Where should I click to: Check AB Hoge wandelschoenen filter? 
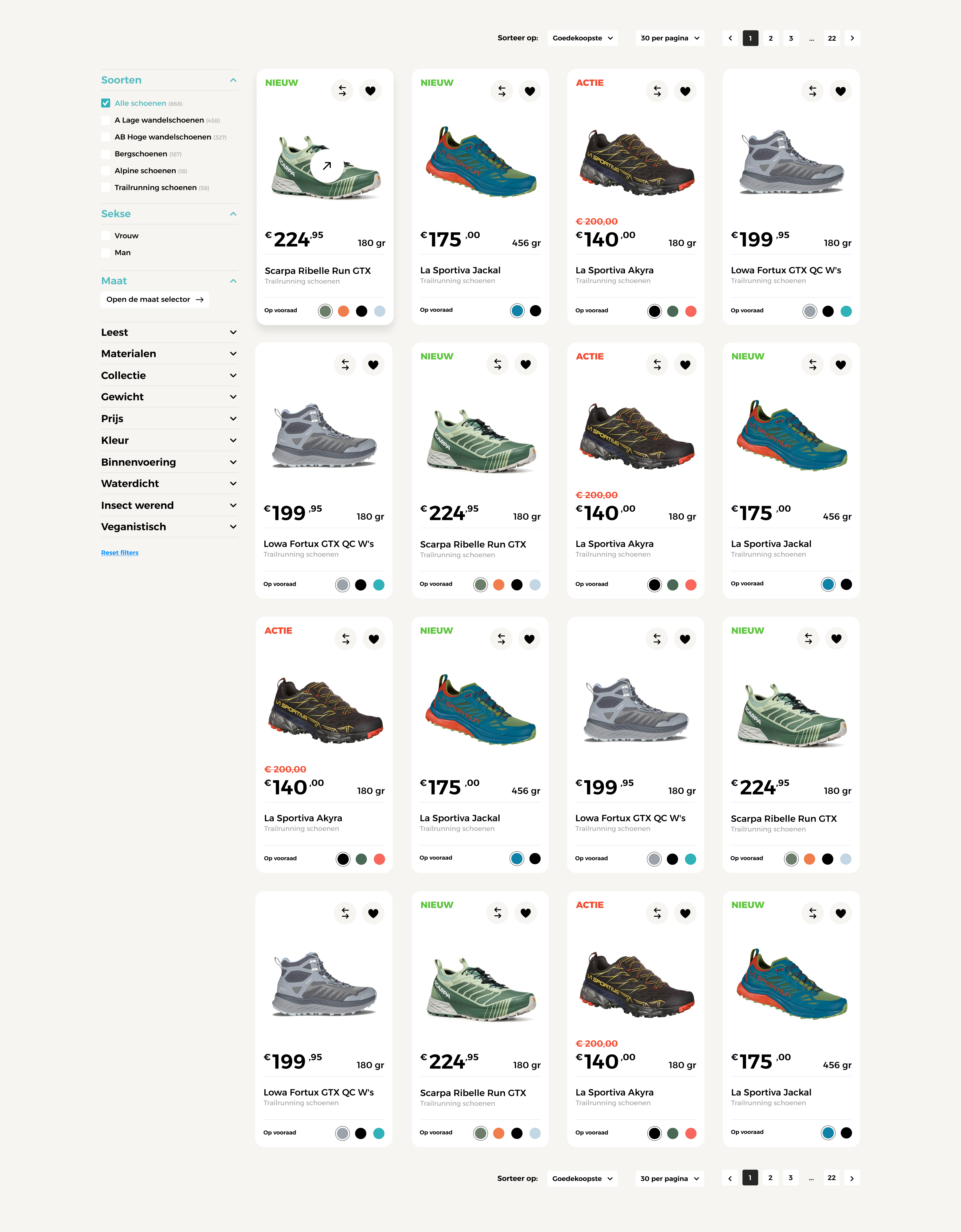click(106, 137)
